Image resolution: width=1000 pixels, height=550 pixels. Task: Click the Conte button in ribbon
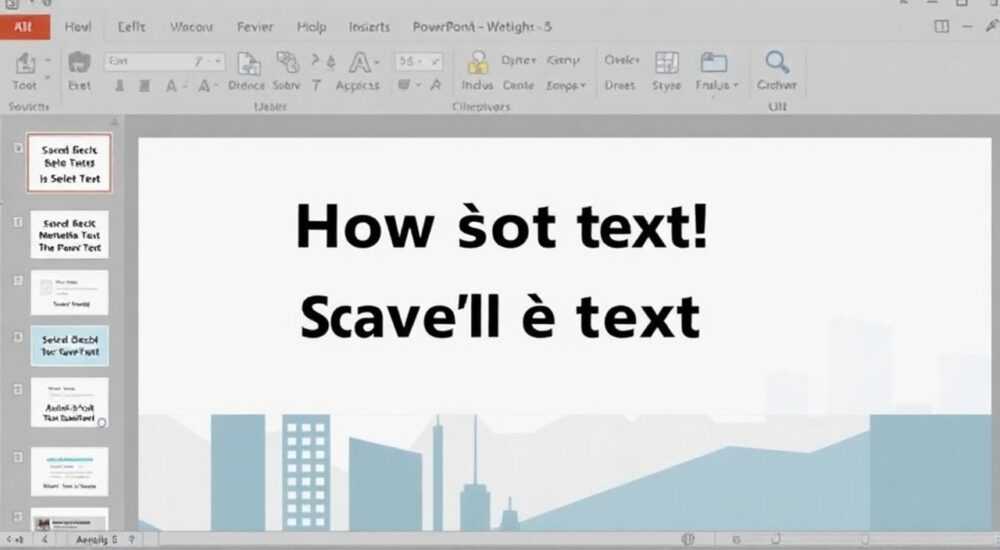(x=518, y=85)
